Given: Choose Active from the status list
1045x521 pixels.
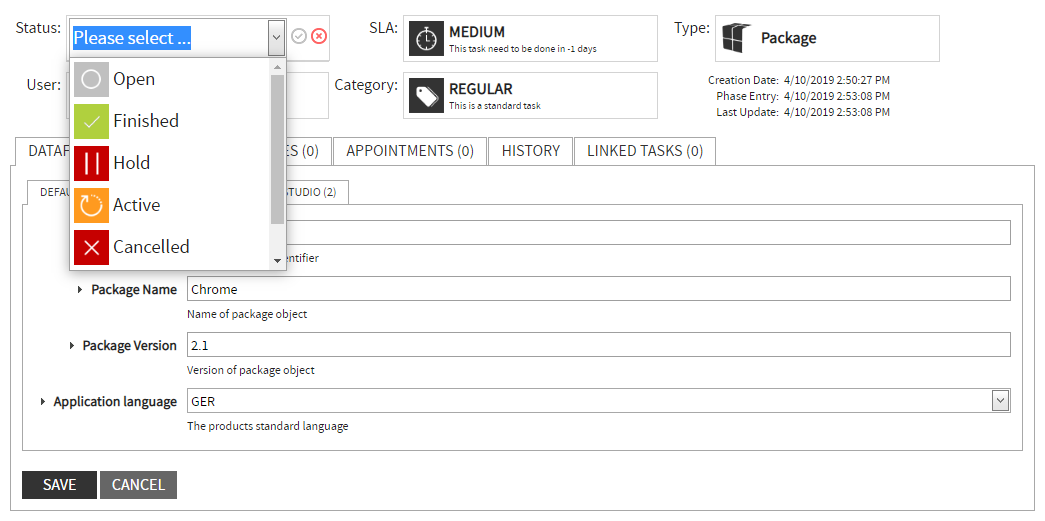Looking at the screenshot, I should click(x=170, y=205).
